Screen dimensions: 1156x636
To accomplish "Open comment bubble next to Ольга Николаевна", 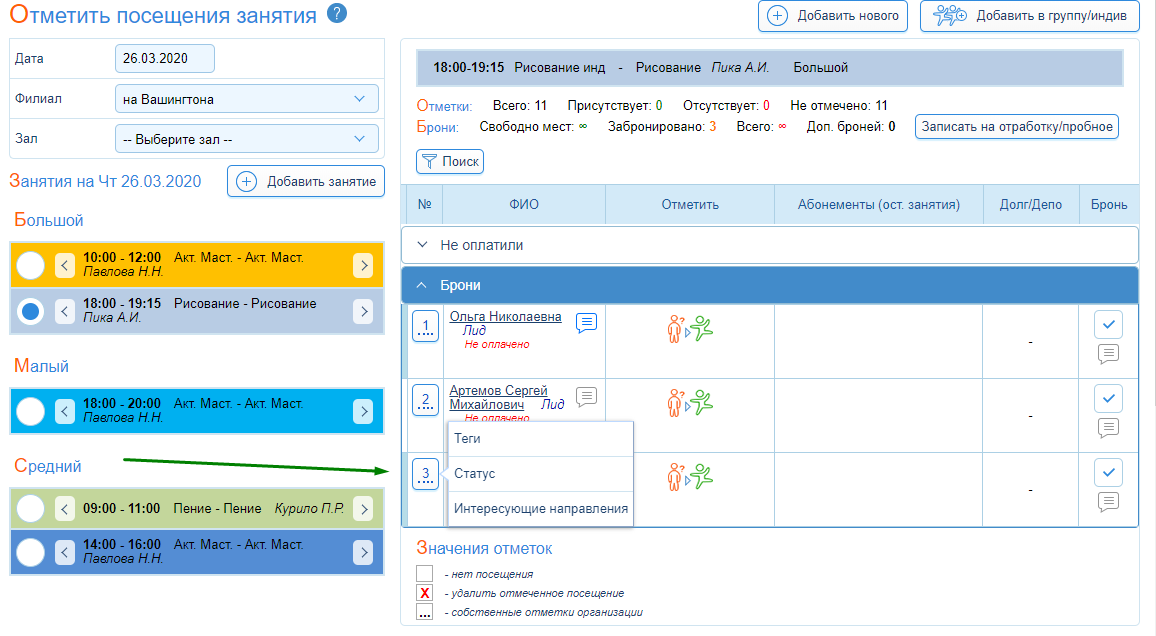I will (587, 322).
